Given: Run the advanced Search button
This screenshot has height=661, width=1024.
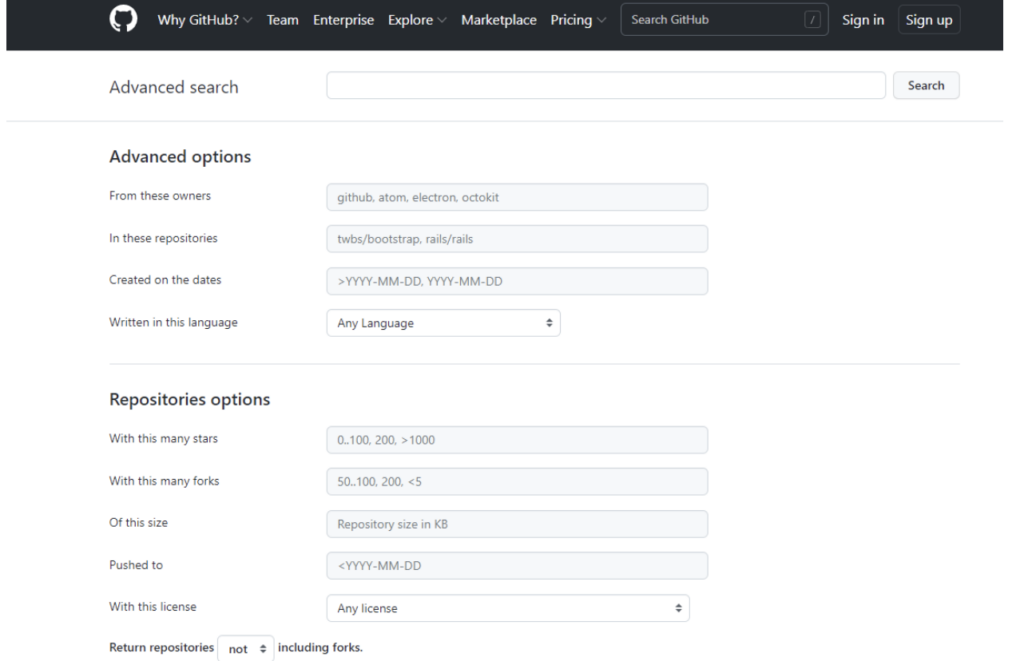Looking at the screenshot, I should pos(925,86).
